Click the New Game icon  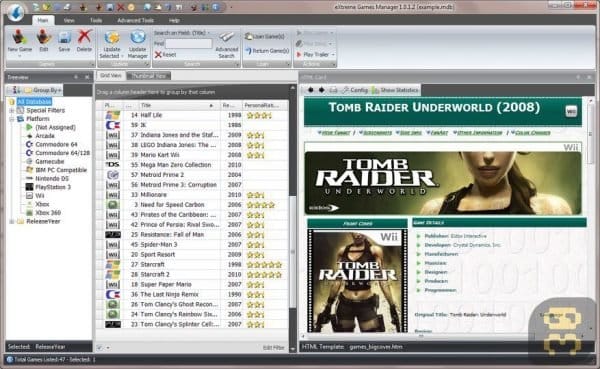(x=20, y=38)
